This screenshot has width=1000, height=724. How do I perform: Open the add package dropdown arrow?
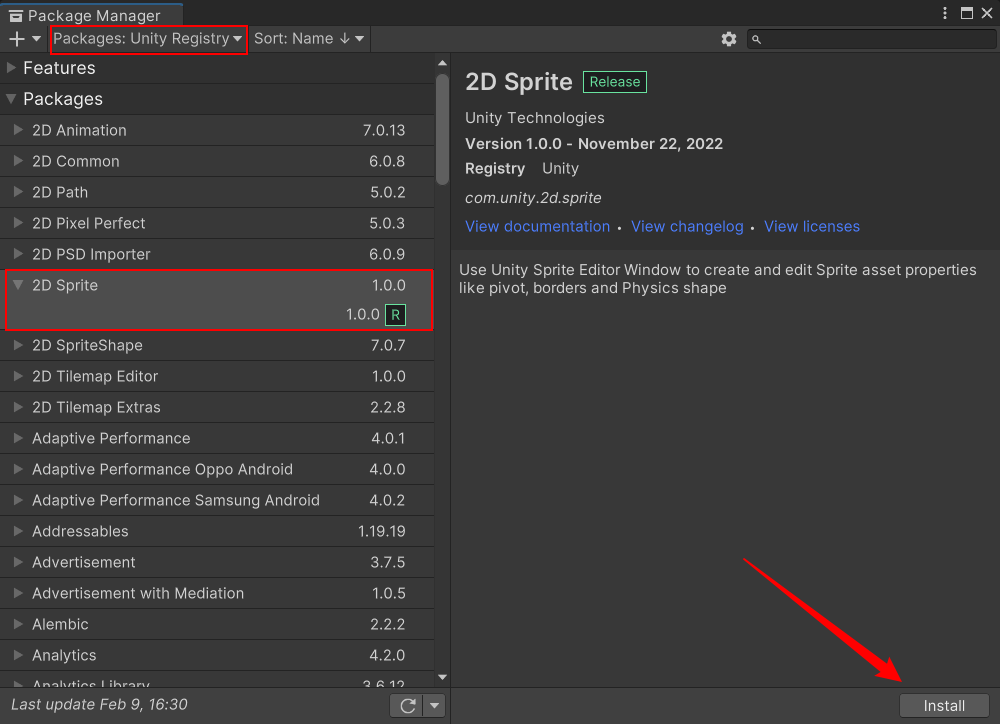[36, 39]
